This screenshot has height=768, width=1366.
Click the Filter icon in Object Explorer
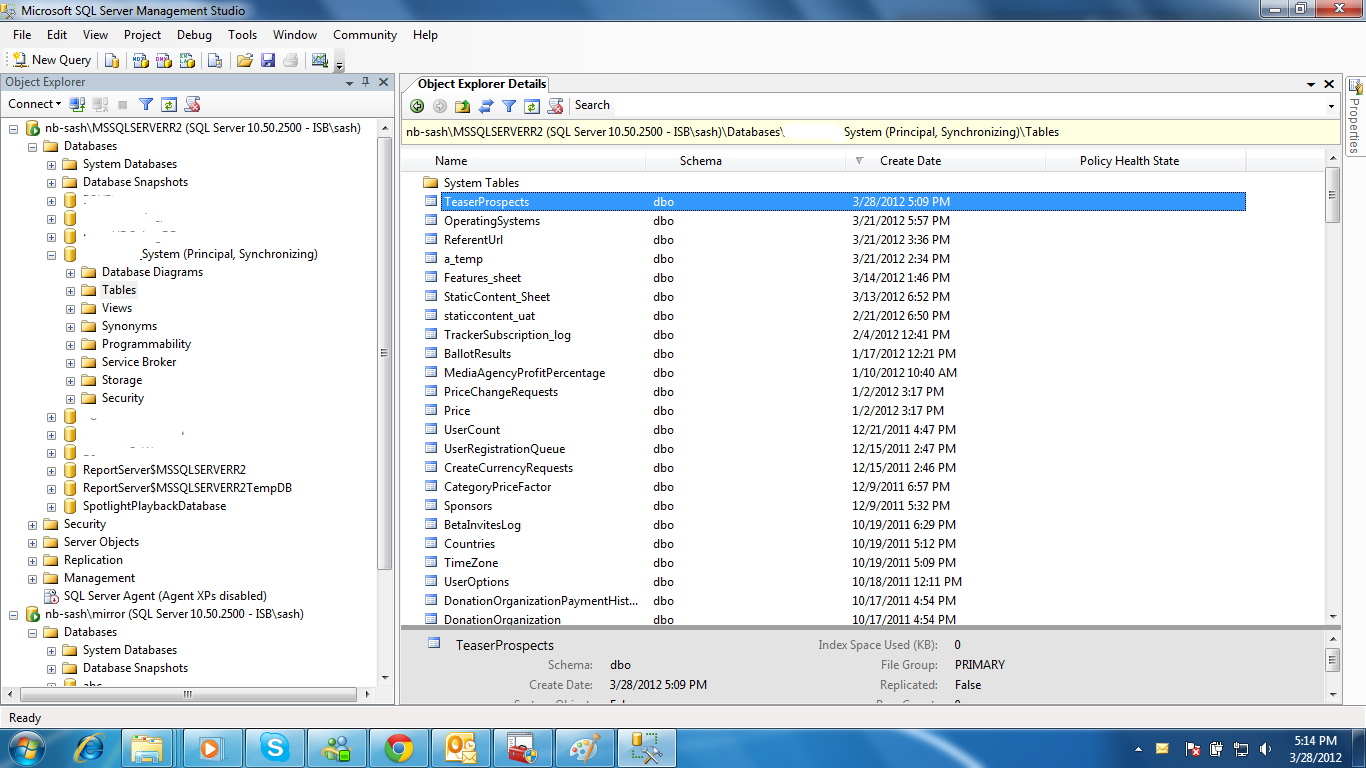(146, 104)
